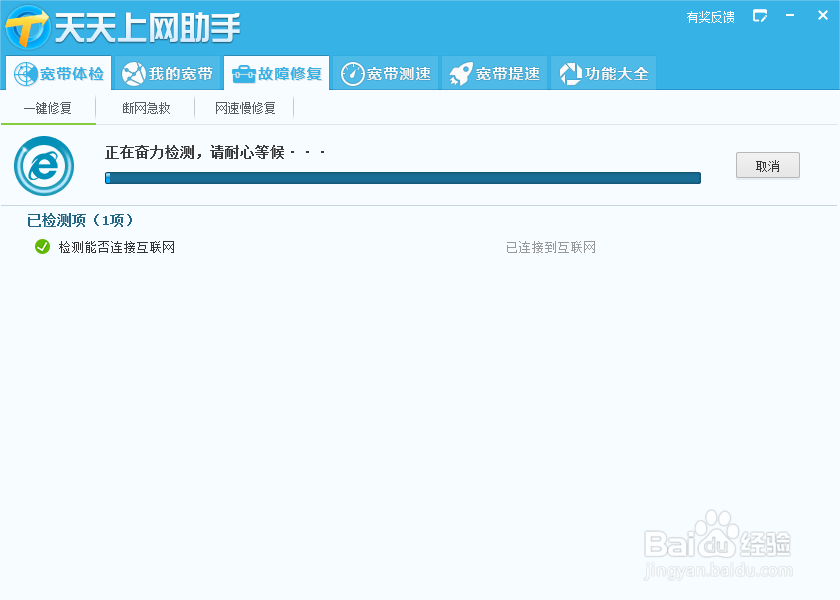Go to 宽带提速 tab
840x600 pixels.
pos(494,73)
